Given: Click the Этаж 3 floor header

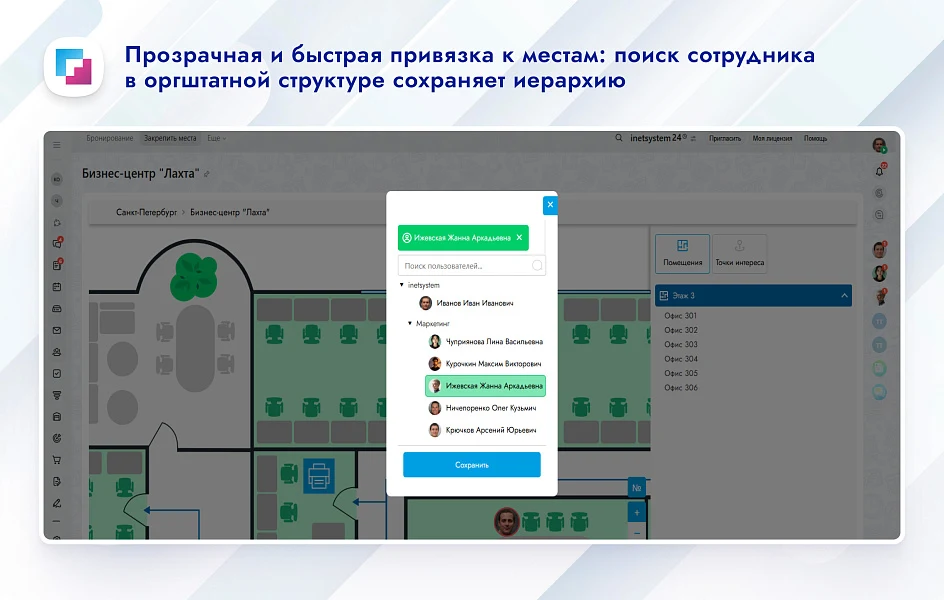Looking at the screenshot, I should 753,295.
